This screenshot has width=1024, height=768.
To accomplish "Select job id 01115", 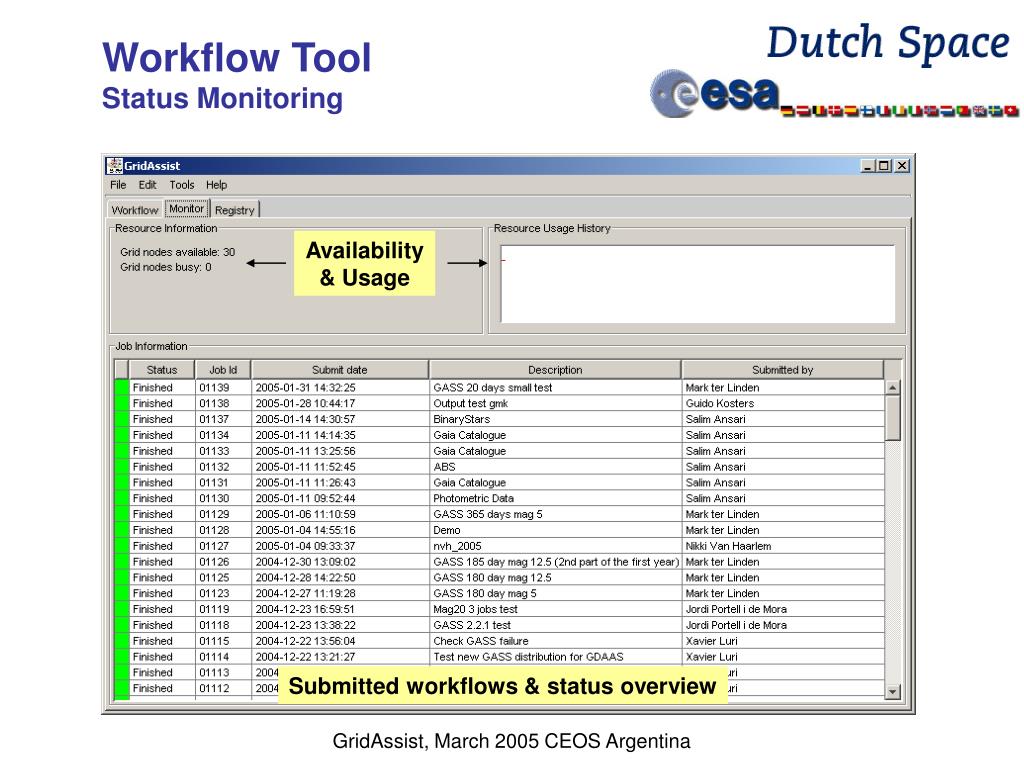I will pyautogui.click(x=223, y=641).
